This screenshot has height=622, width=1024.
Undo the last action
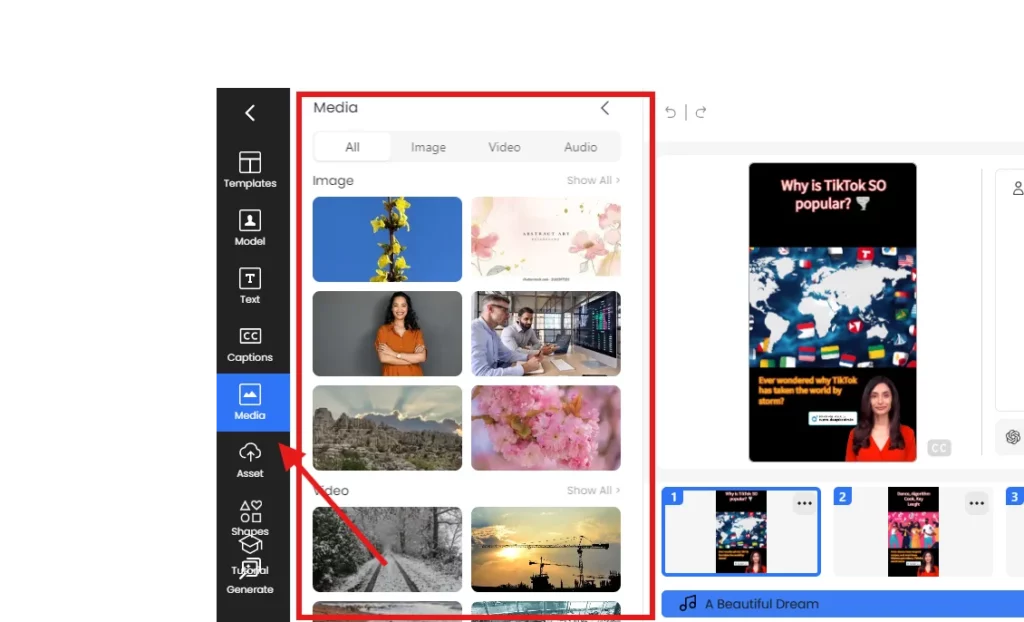pos(671,112)
